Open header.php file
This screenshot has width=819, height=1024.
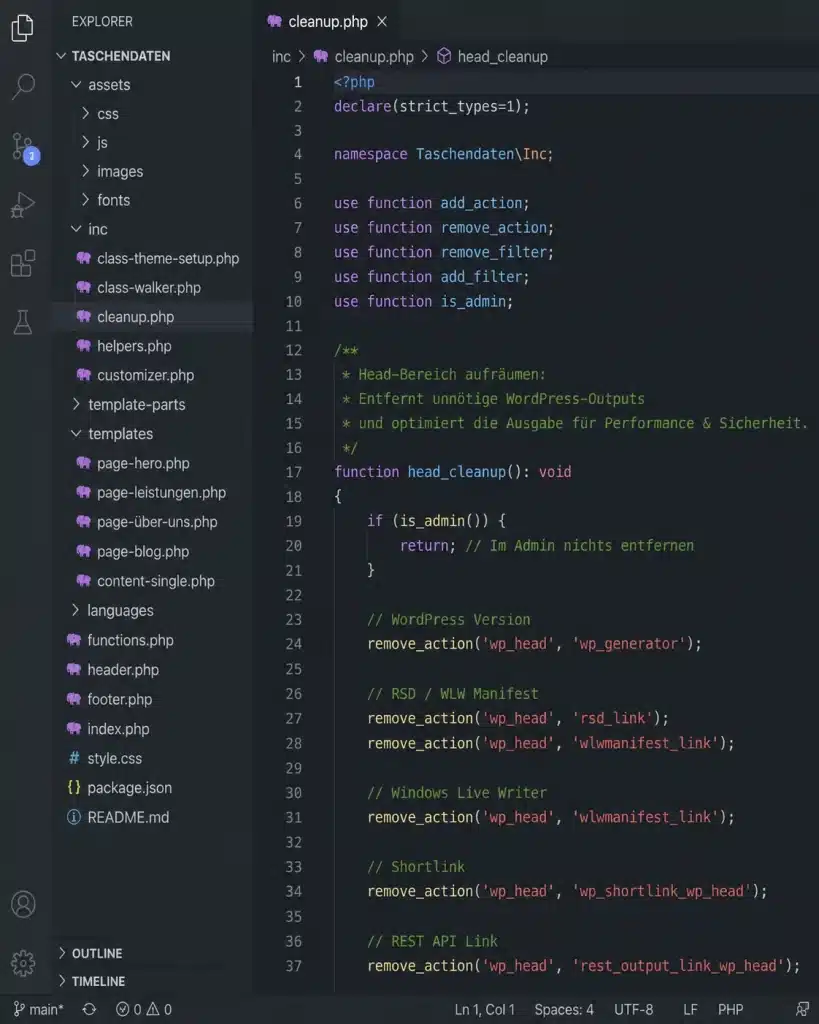point(112,669)
